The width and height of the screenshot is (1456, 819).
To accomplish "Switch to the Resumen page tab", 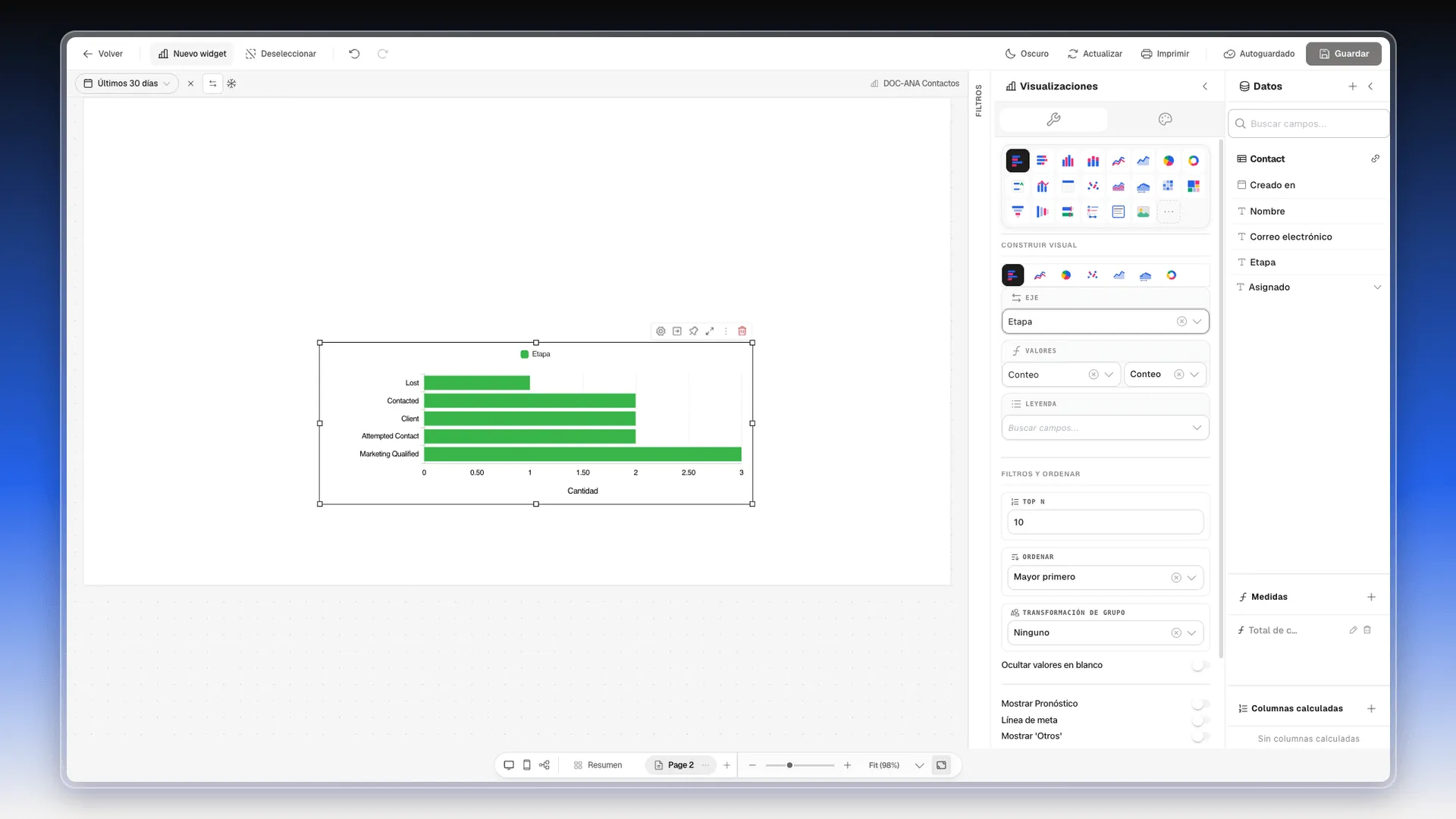I will 598,765.
